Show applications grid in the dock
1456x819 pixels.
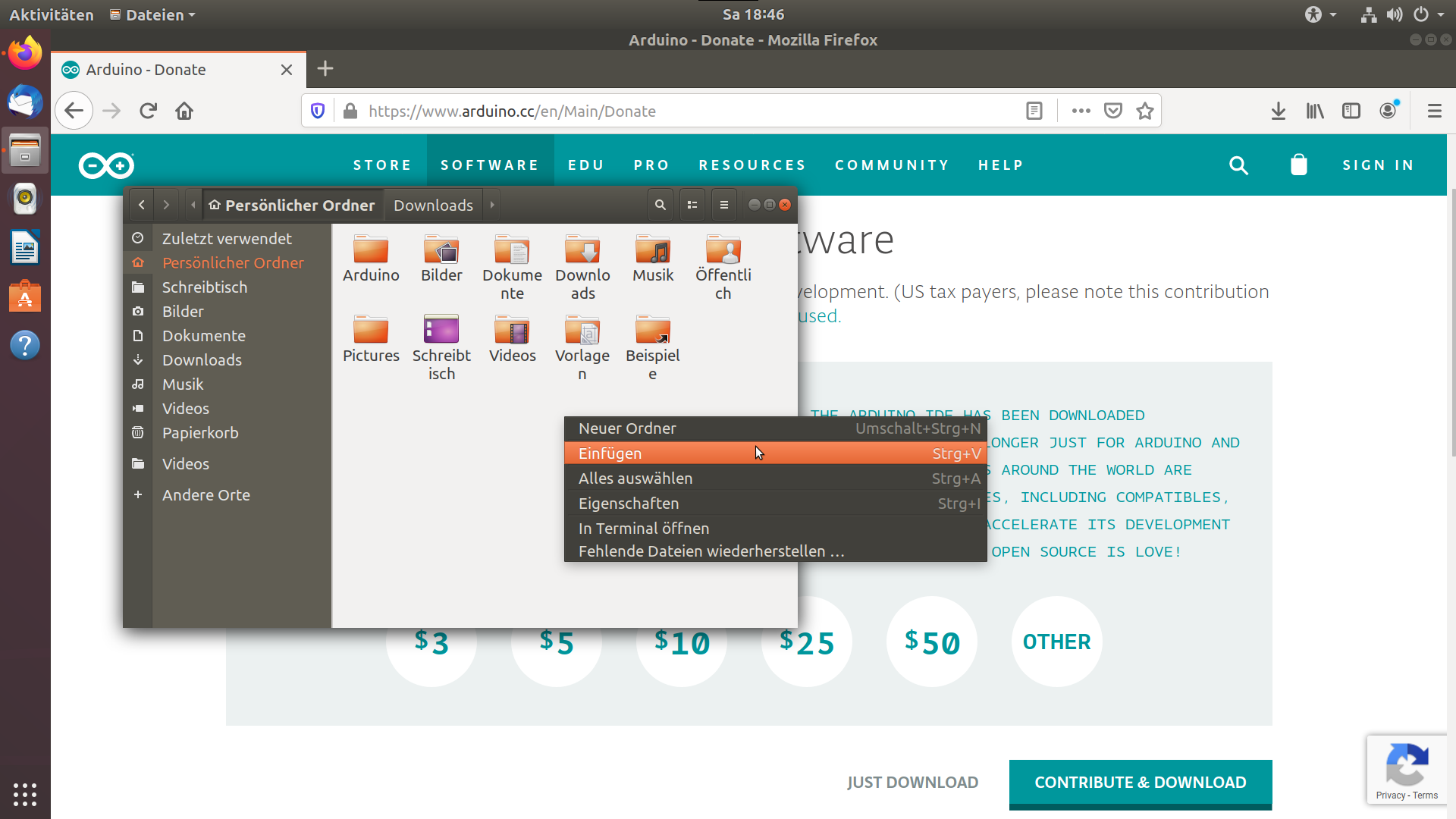[x=25, y=794]
